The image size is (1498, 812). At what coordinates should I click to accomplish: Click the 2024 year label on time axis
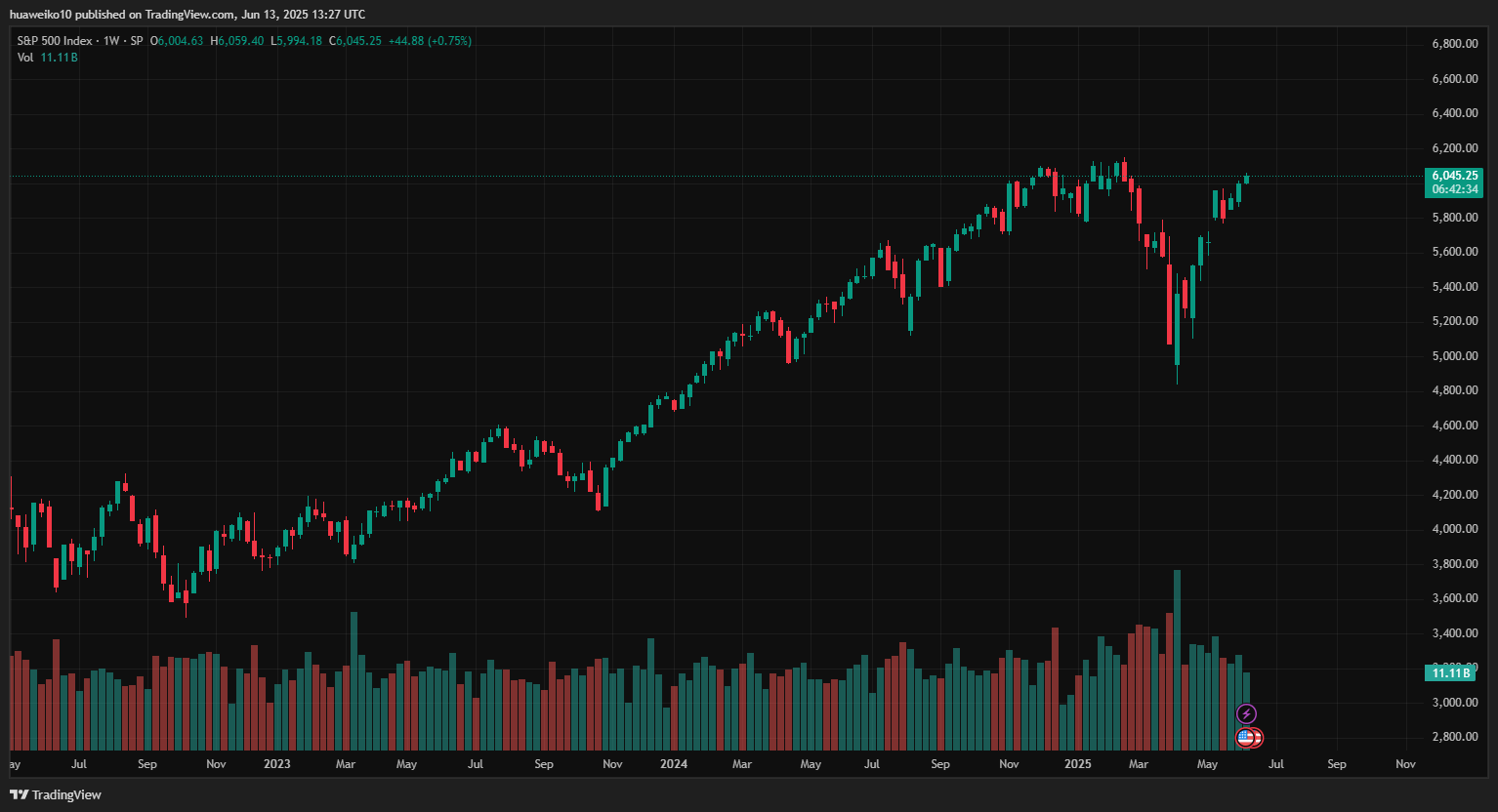674,764
